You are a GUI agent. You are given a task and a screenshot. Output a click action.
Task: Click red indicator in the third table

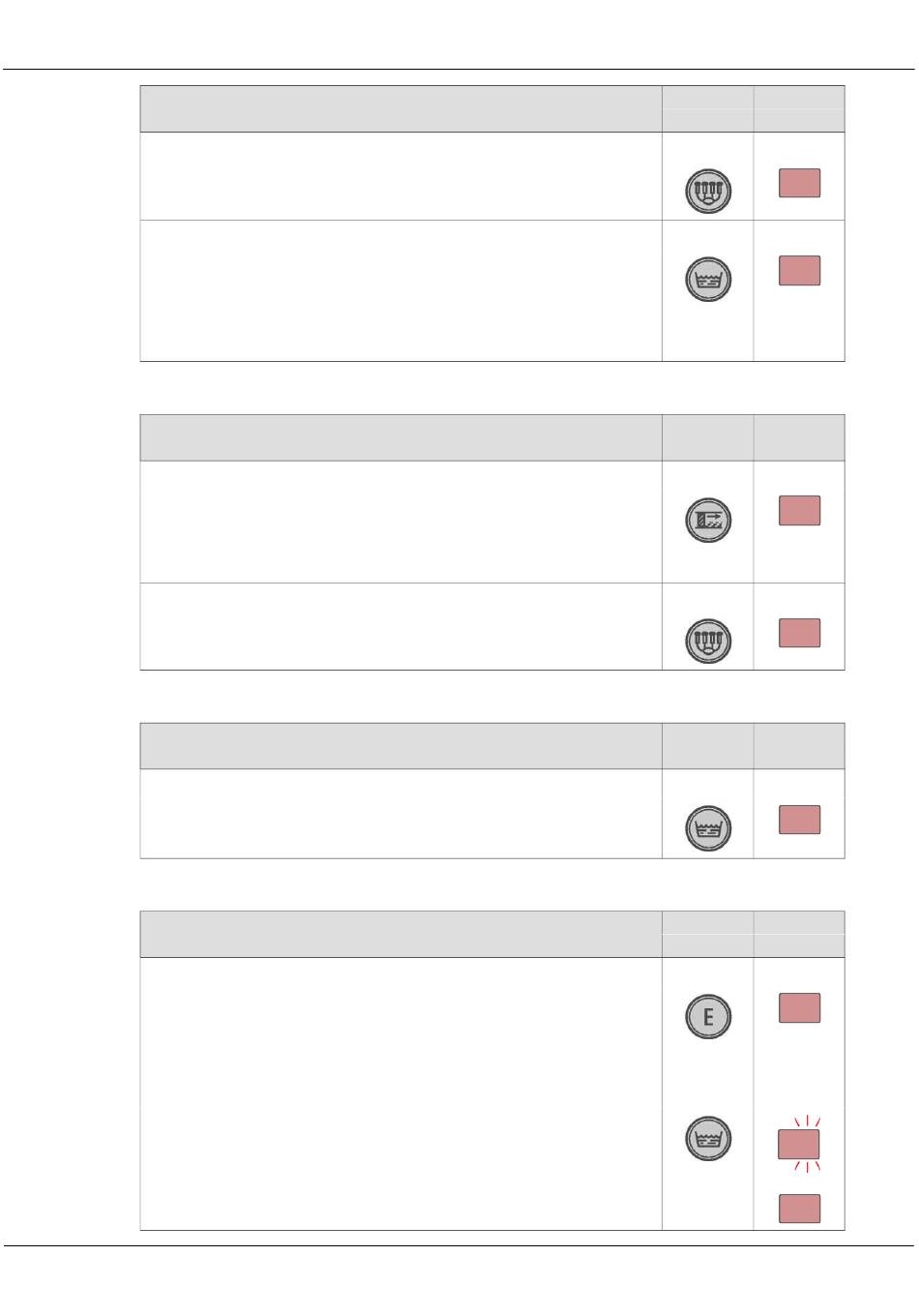coord(799,820)
